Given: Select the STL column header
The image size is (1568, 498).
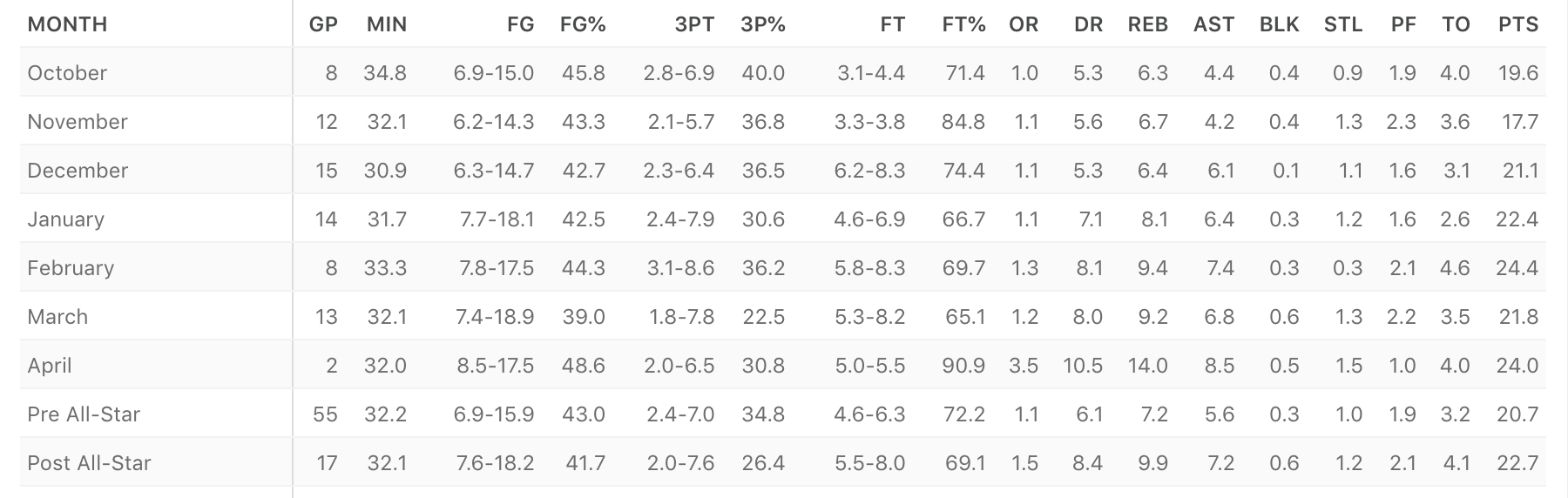Looking at the screenshot, I should tap(1343, 24).
